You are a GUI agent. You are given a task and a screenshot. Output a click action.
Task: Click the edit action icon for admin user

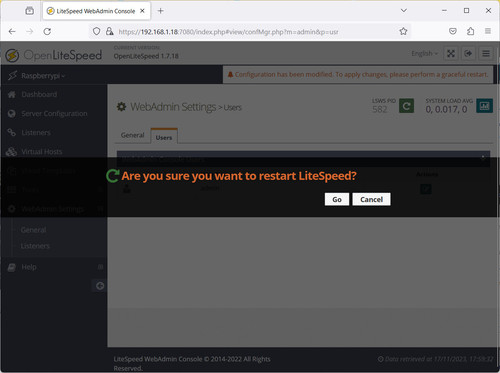[x=426, y=189]
